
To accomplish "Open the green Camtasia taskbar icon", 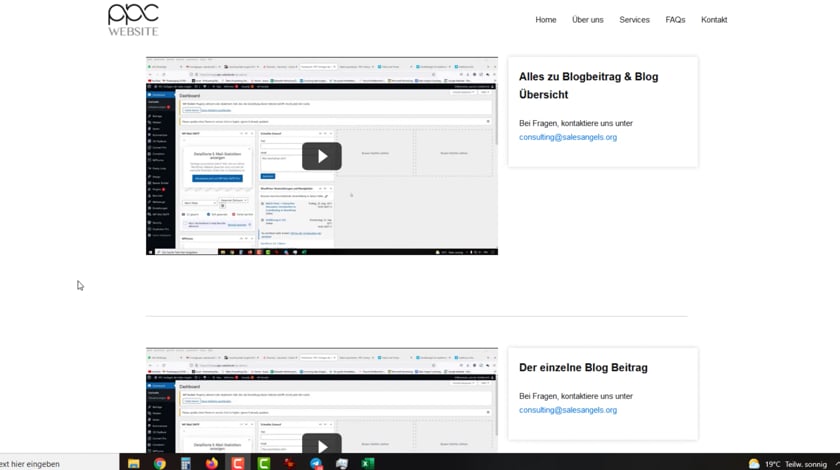I will click(x=264, y=464).
